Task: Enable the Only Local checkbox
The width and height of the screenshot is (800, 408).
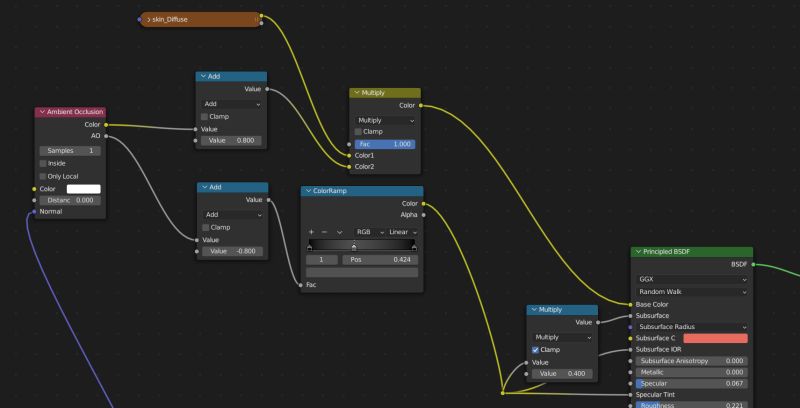Action: [x=43, y=176]
